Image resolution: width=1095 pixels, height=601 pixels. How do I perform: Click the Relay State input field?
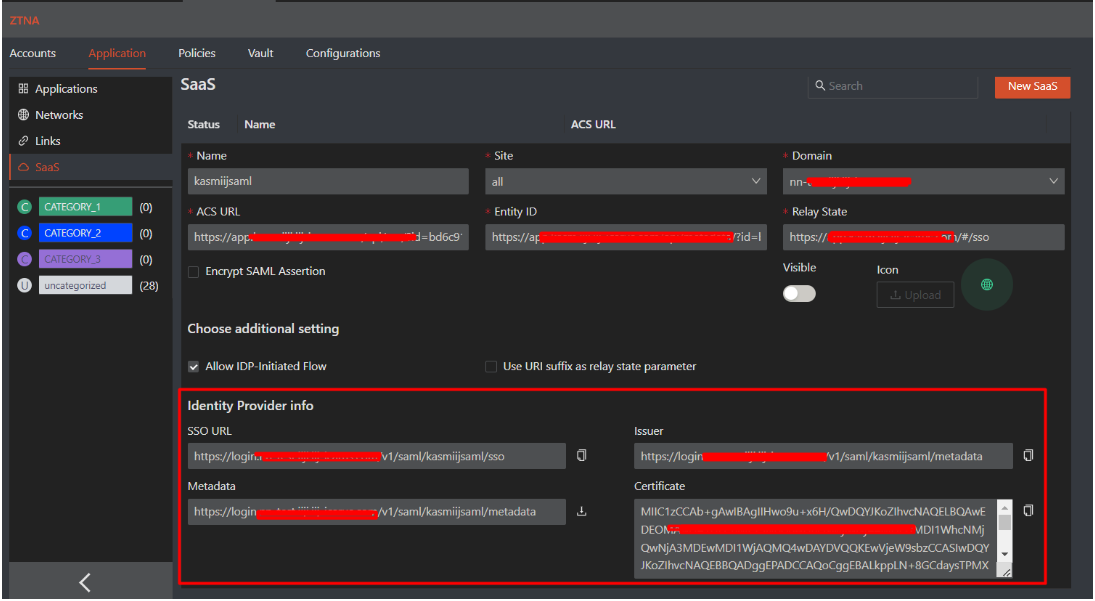tap(923, 237)
